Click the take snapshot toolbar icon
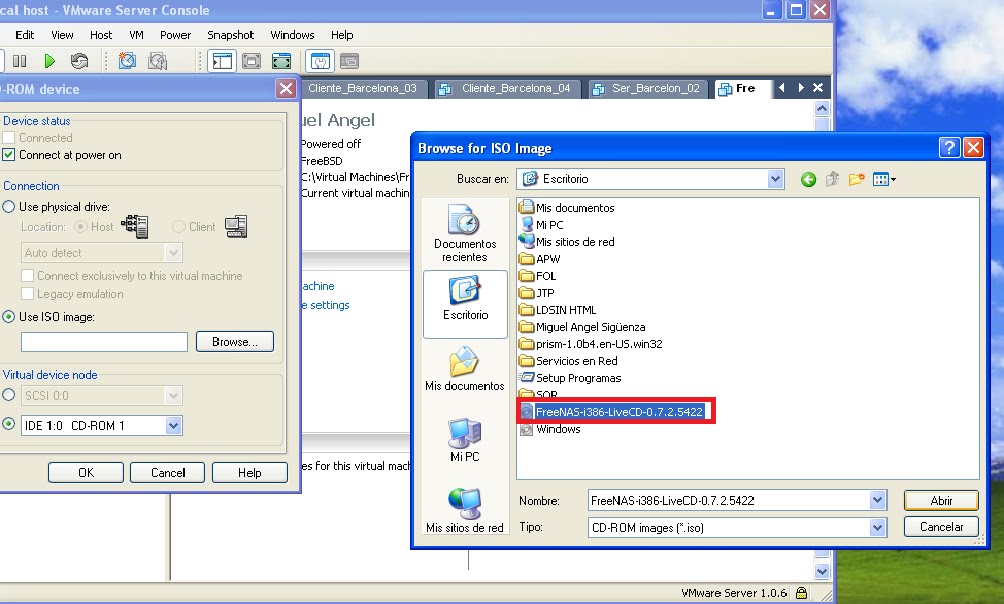Viewport: 1004px width, 604px height. tap(127, 61)
